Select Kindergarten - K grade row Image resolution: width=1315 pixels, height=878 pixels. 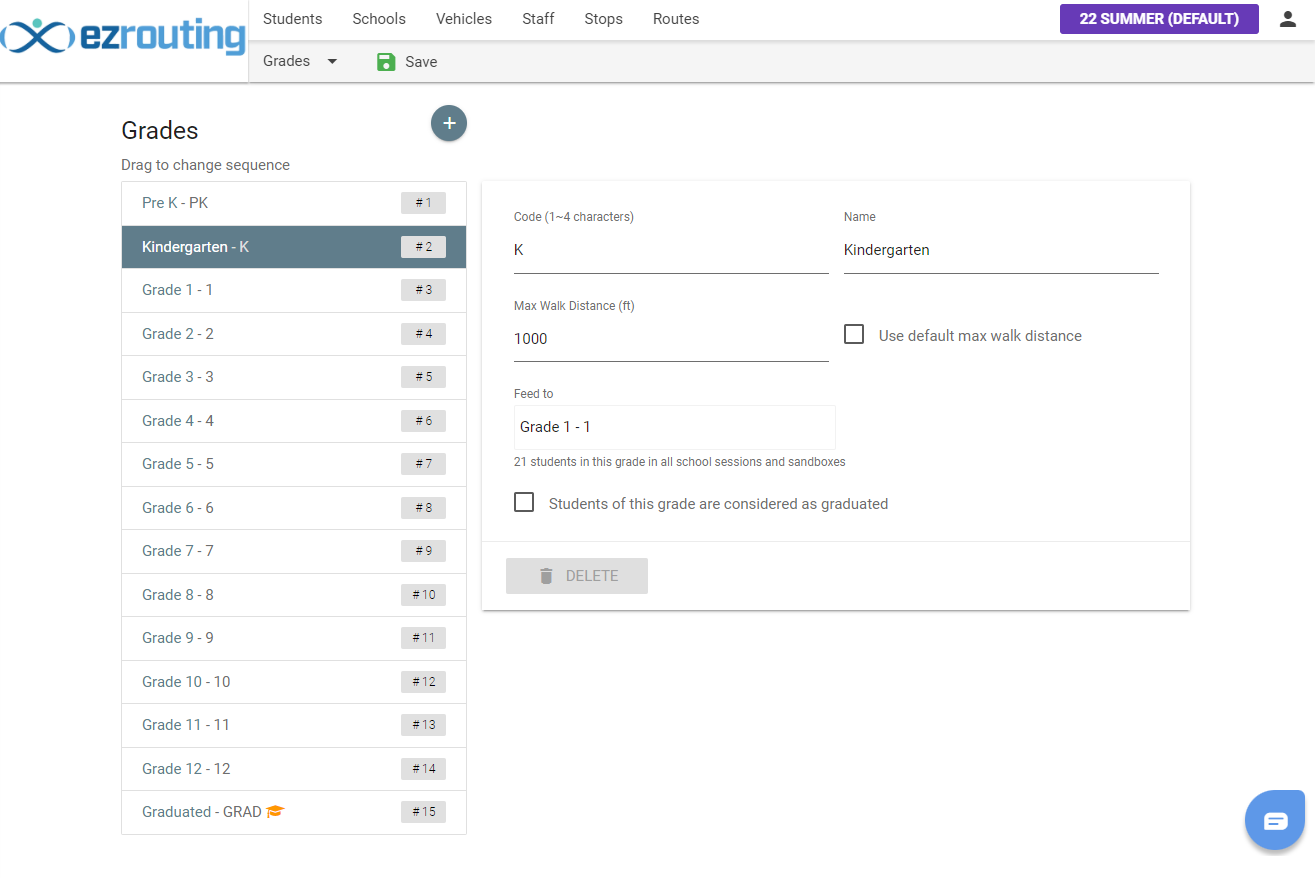click(x=294, y=247)
